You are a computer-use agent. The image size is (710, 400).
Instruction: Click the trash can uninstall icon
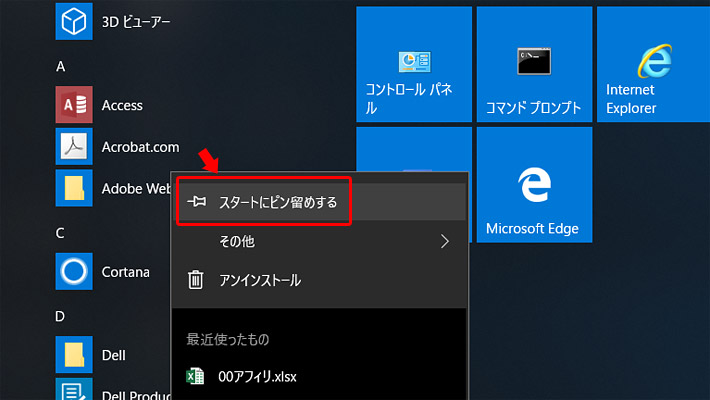pos(196,280)
